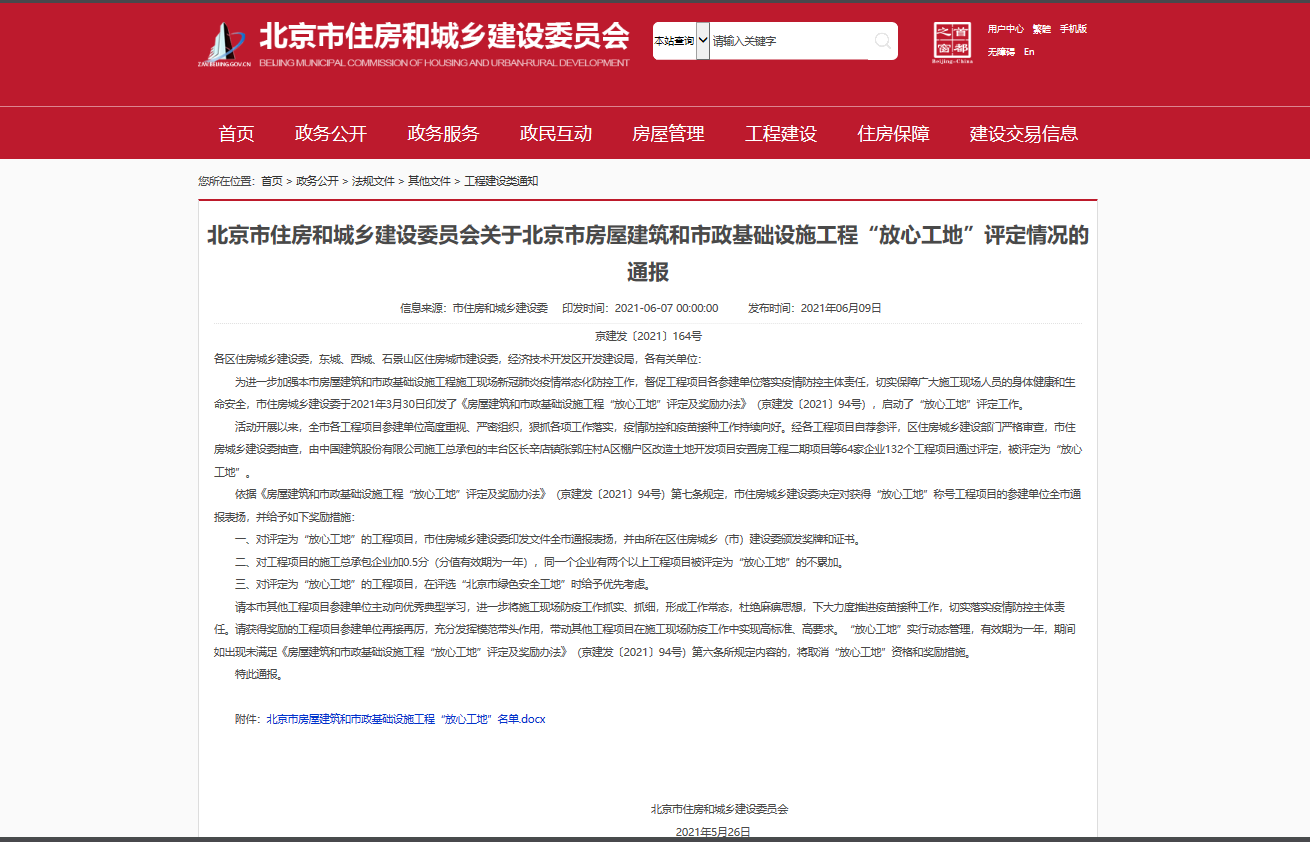Click the article headline about 放心工地 评定情况
This screenshot has width=1310, height=842.
[648, 253]
